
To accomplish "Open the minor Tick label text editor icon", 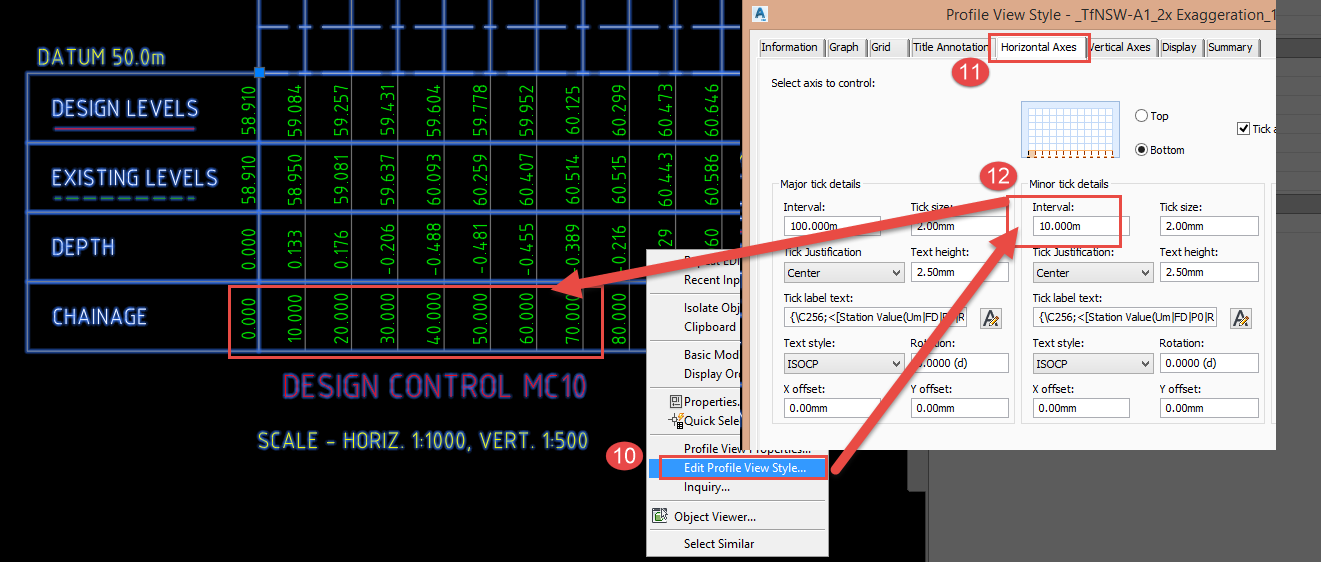I will point(1241,318).
